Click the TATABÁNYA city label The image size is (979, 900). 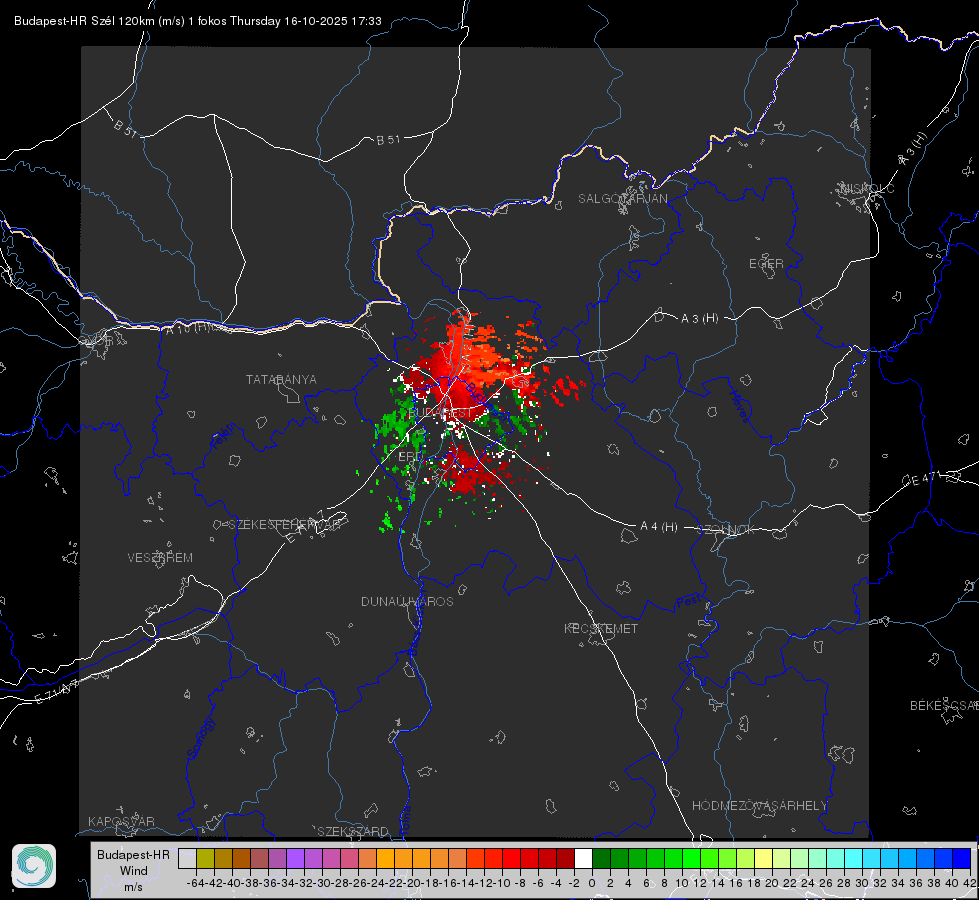pyautogui.click(x=281, y=380)
